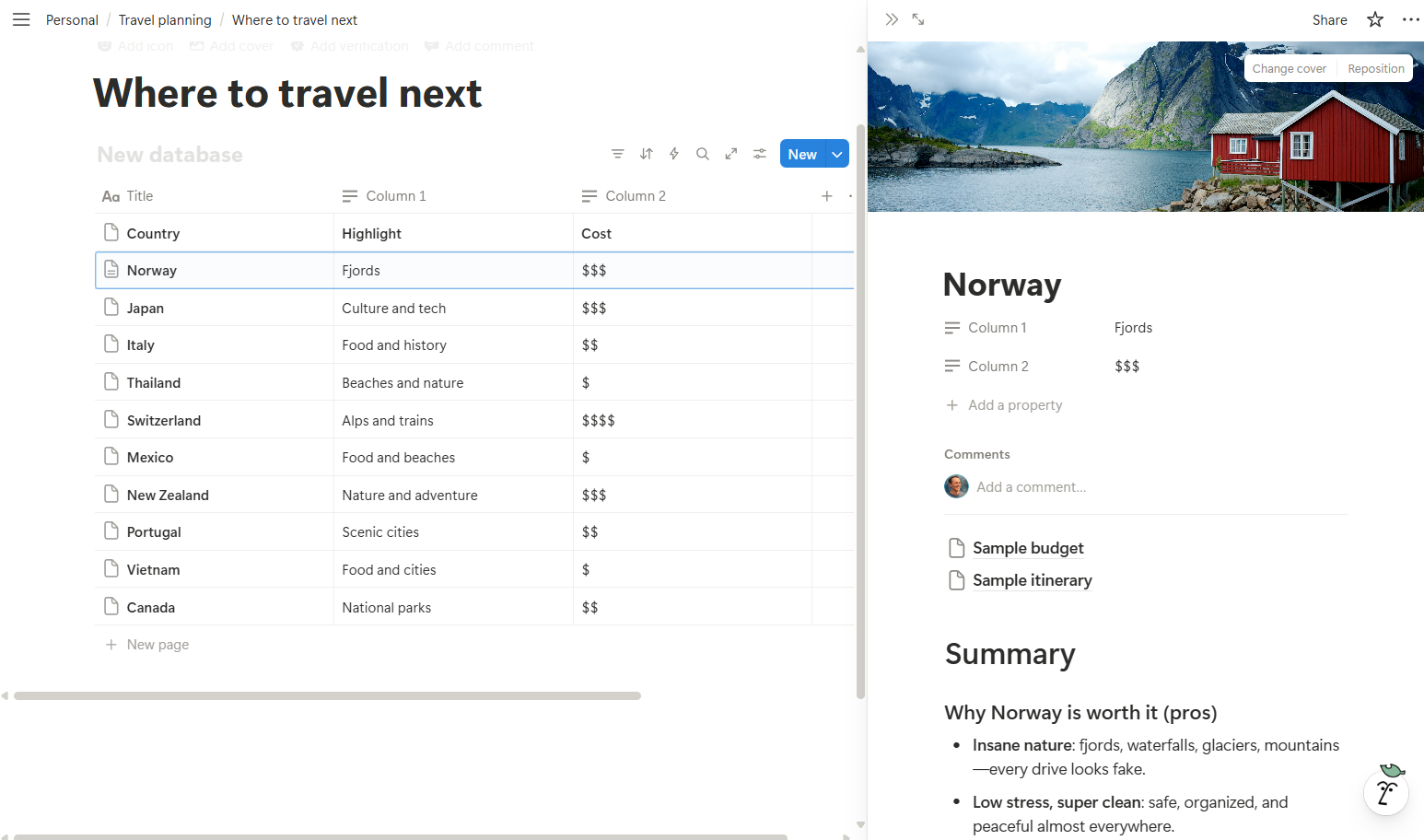Collapse side peek with double chevron

891,18
